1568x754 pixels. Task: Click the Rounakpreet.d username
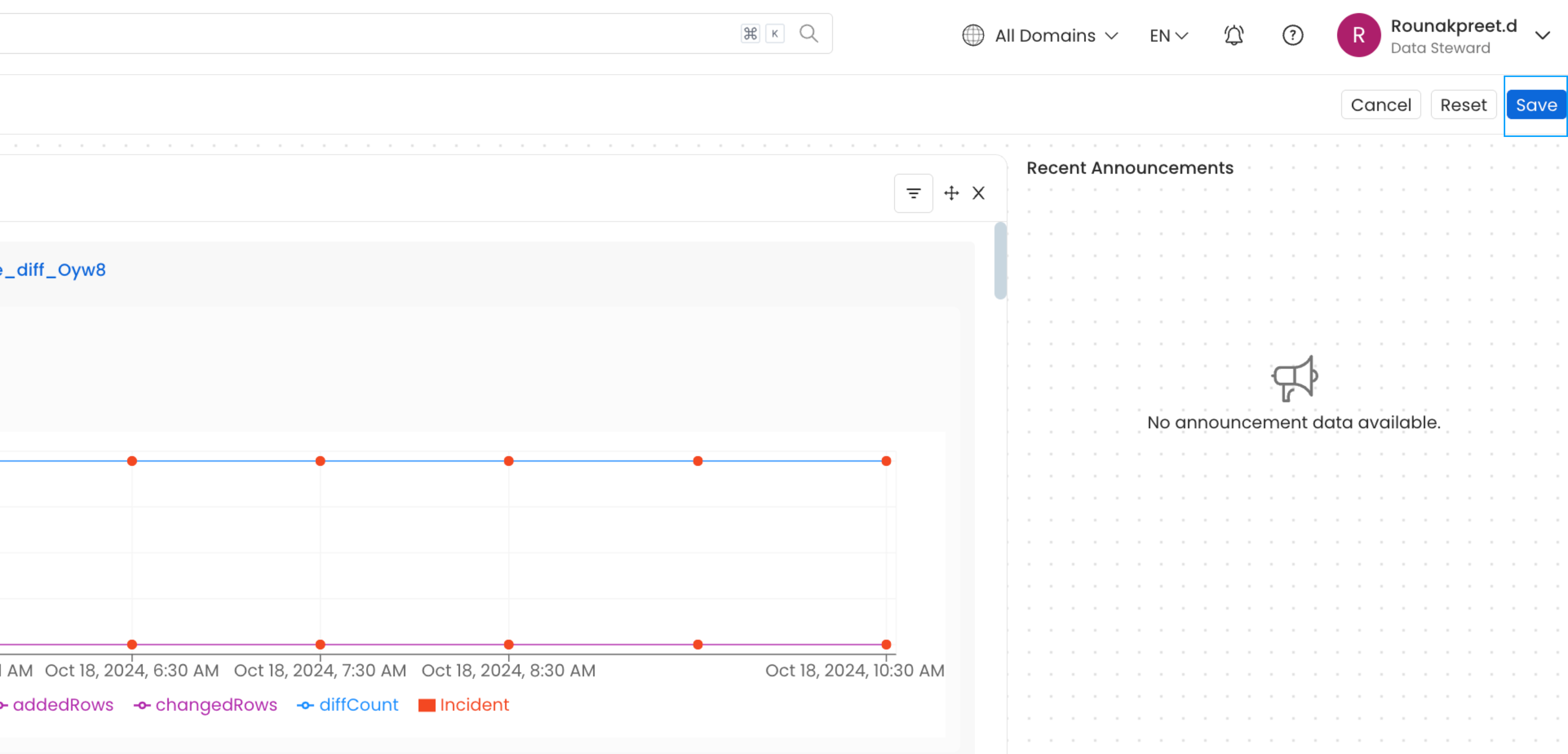pyautogui.click(x=1454, y=26)
